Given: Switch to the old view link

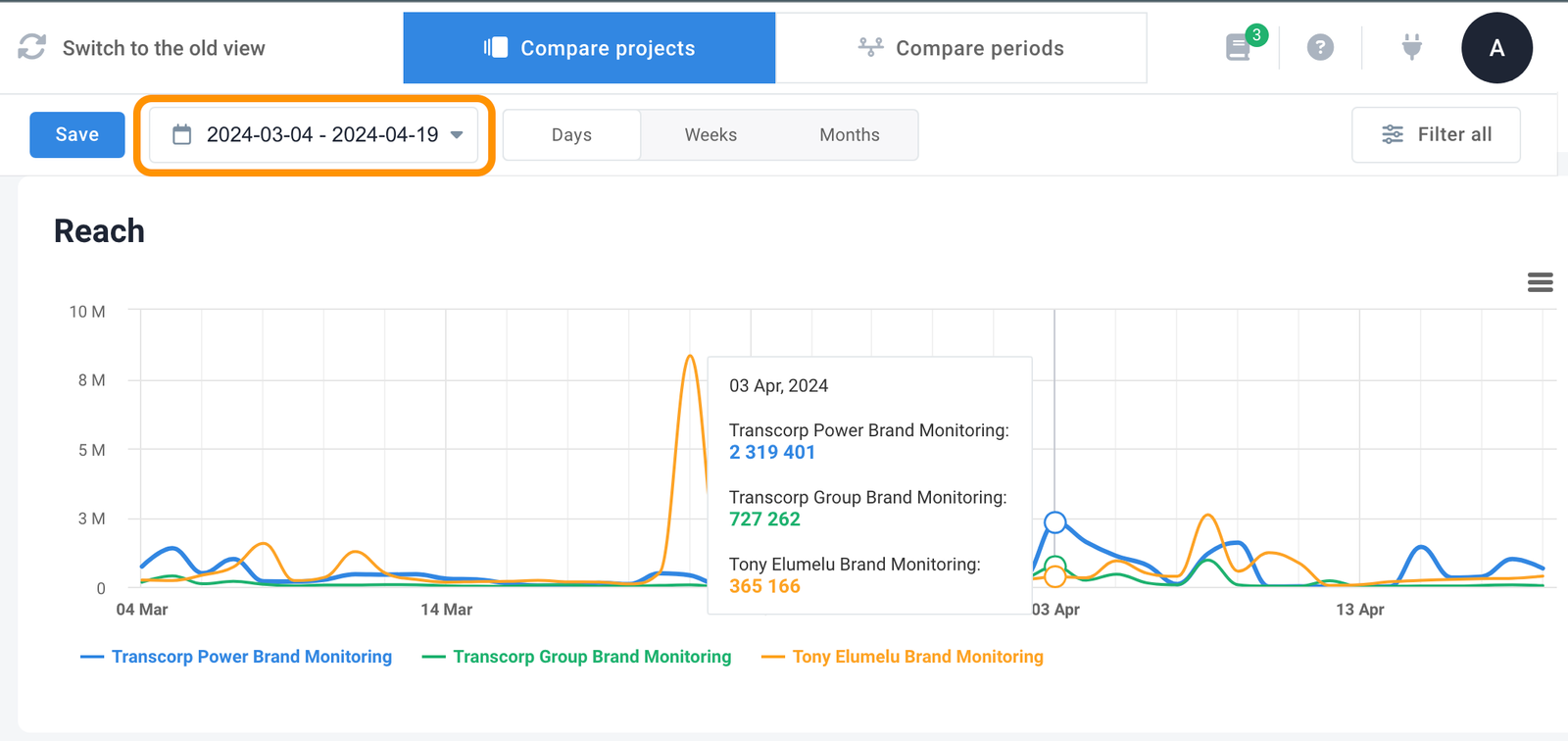Looking at the screenshot, I should [x=164, y=48].
